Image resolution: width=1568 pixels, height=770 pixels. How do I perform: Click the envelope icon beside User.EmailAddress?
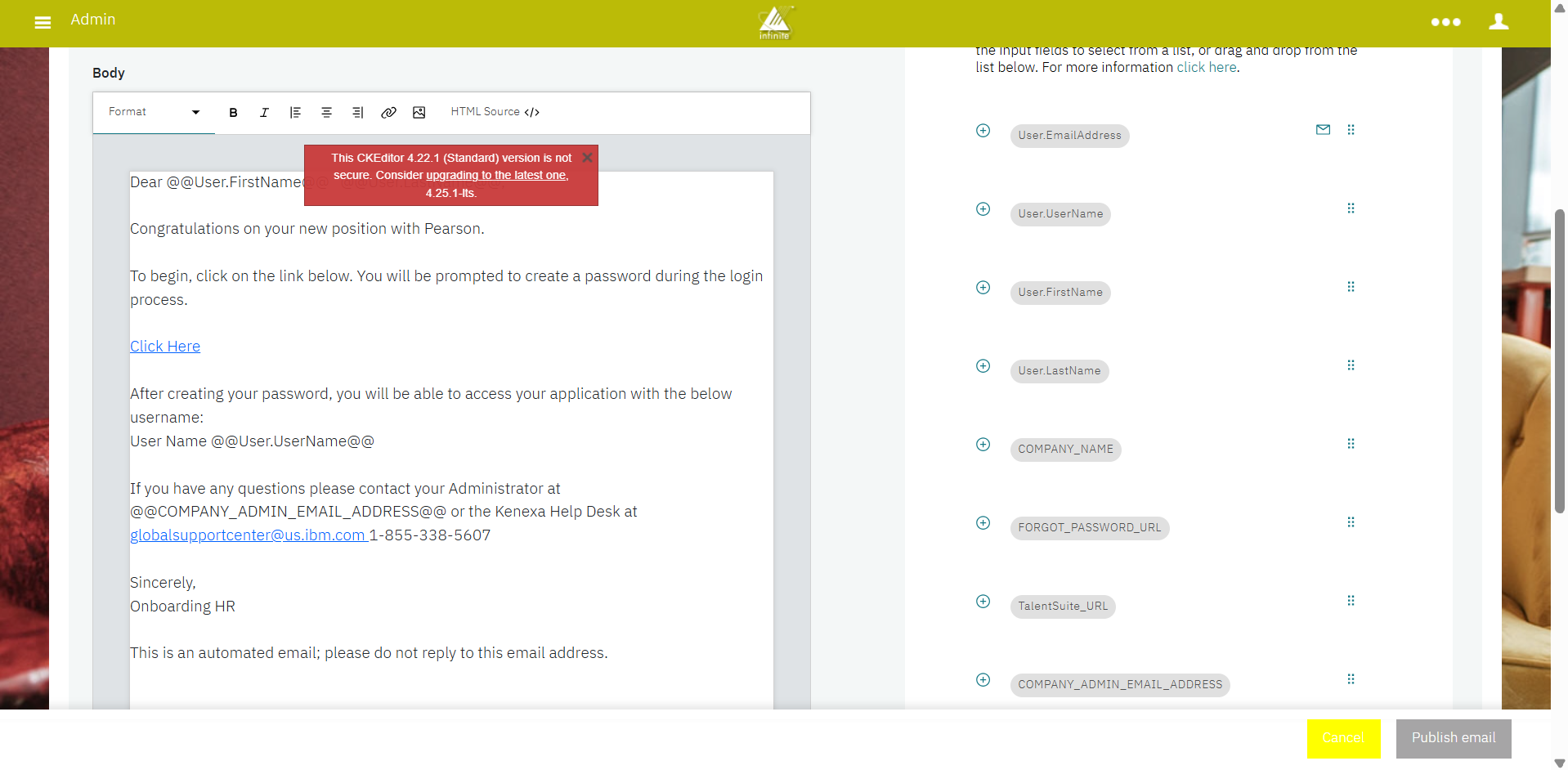[1323, 130]
